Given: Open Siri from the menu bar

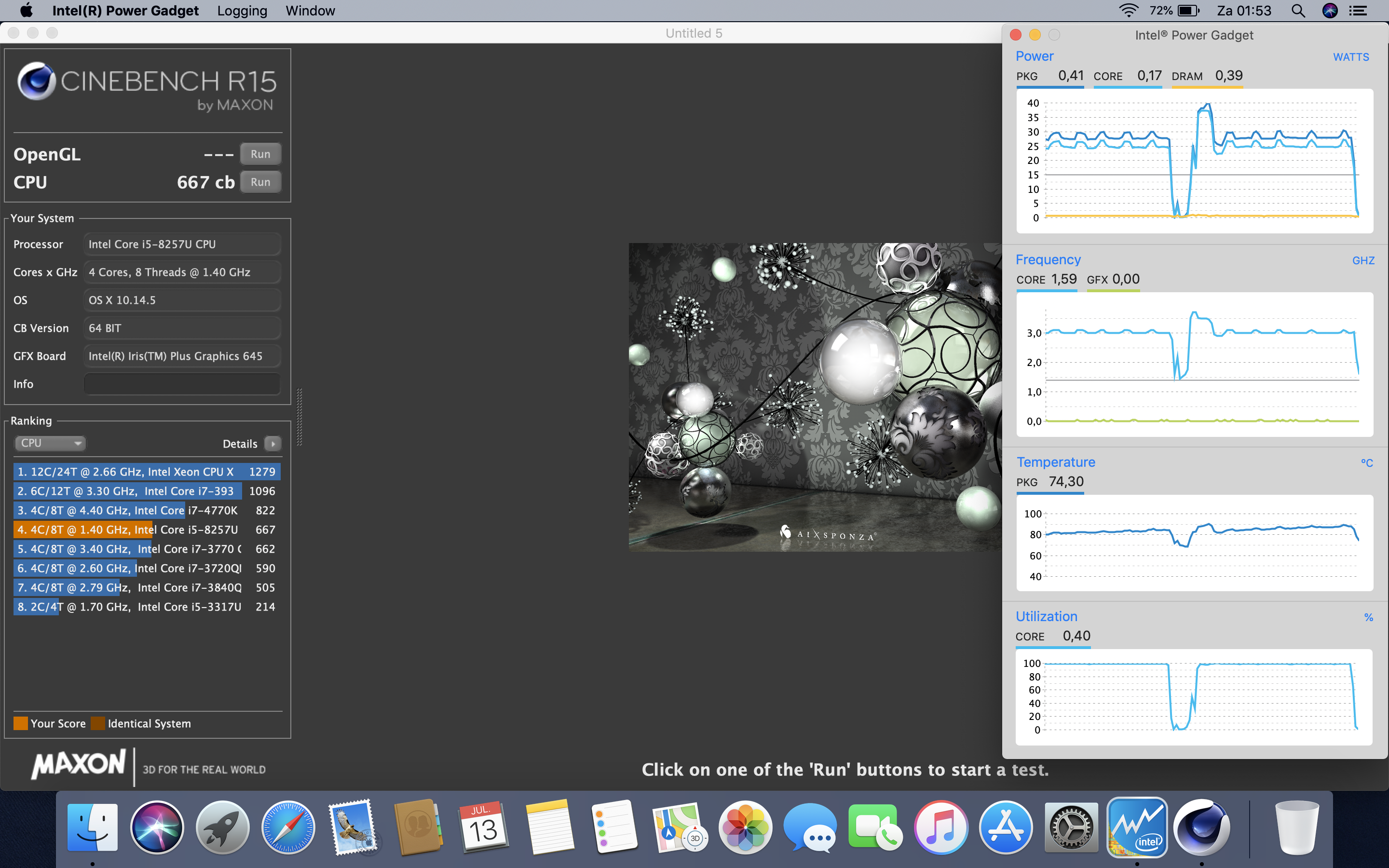Looking at the screenshot, I should [1330, 11].
